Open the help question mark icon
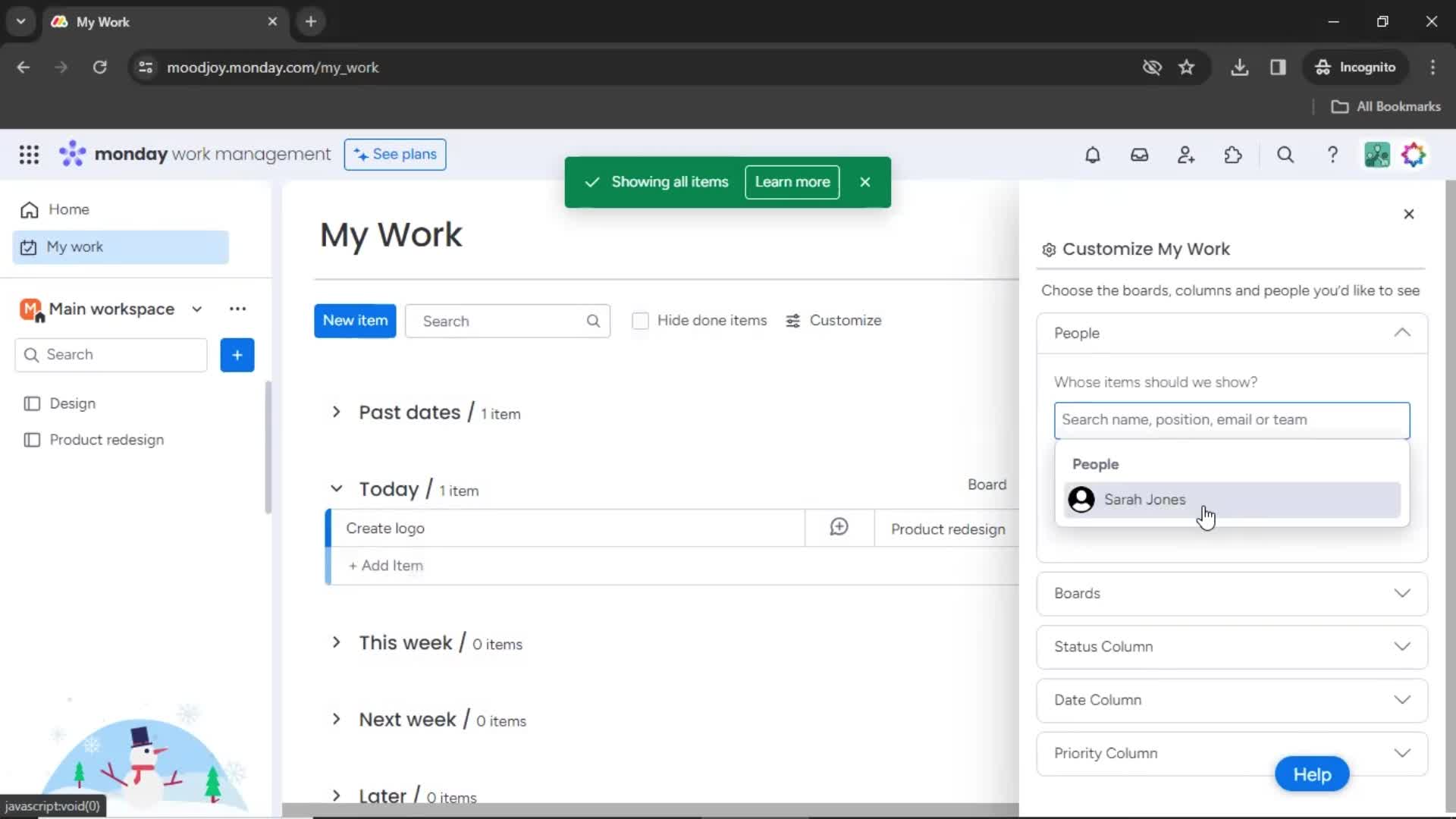The image size is (1456, 819). point(1332,155)
